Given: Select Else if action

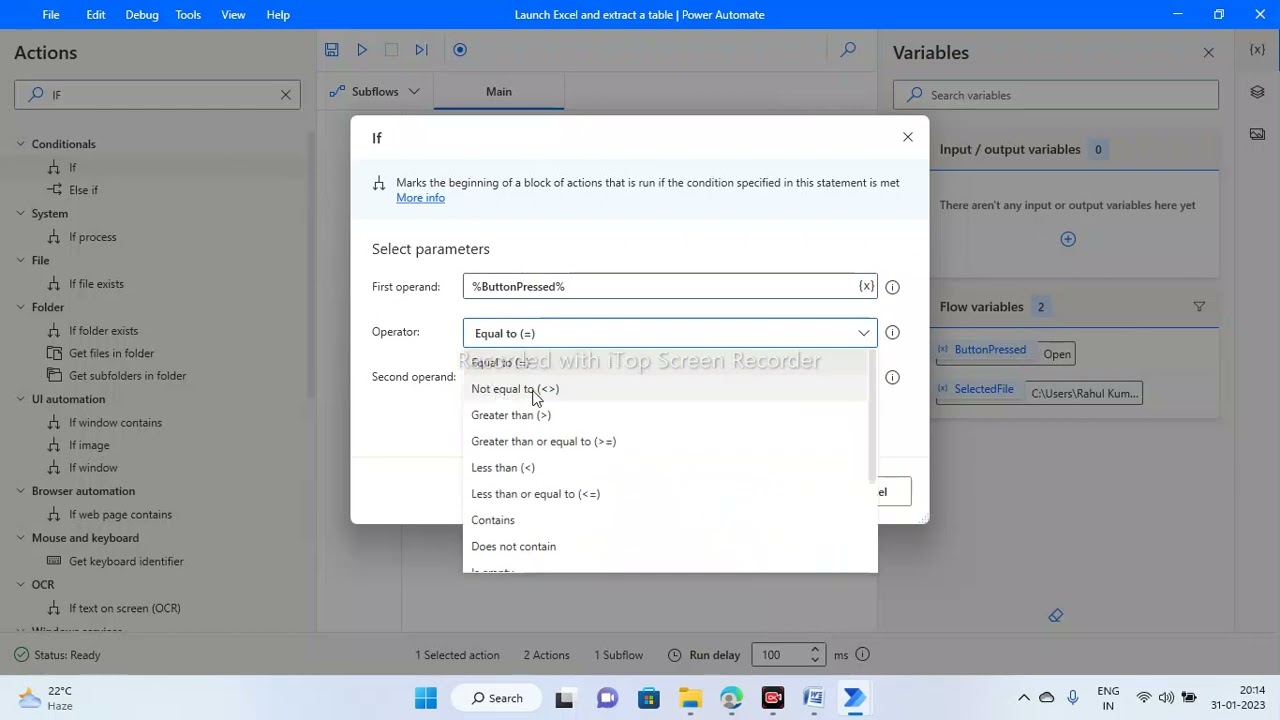Looking at the screenshot, I should click(x=83, y=190).
